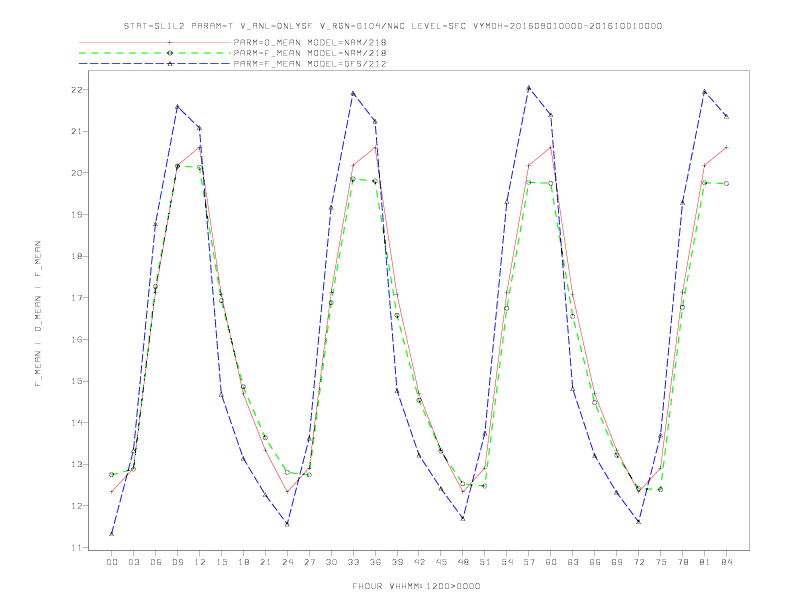The width and height of the screenshot is (792, 612).
Task: Click the red solid legend line sample
Action: click(x=155, y=42)
